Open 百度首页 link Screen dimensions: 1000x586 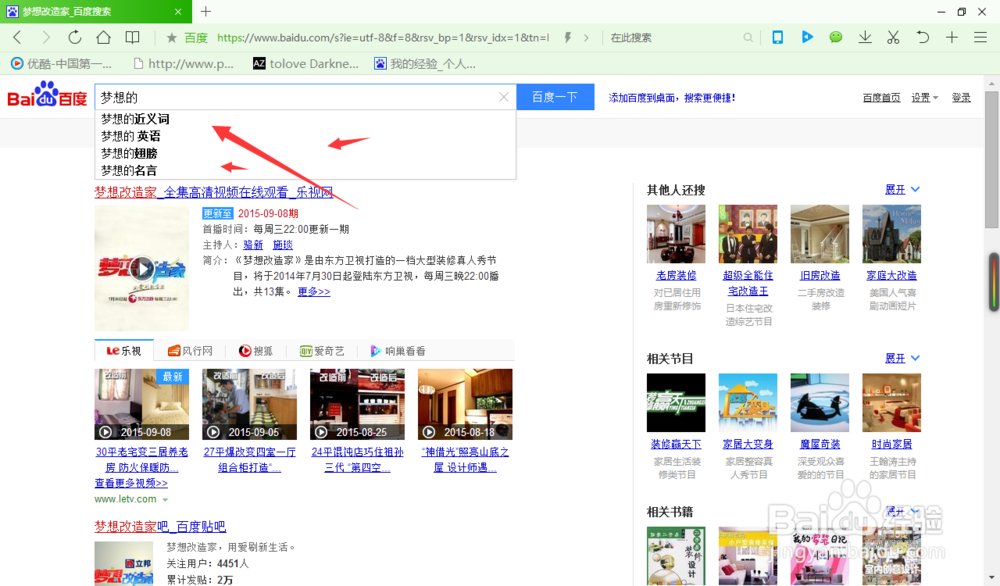click(881, 98)
